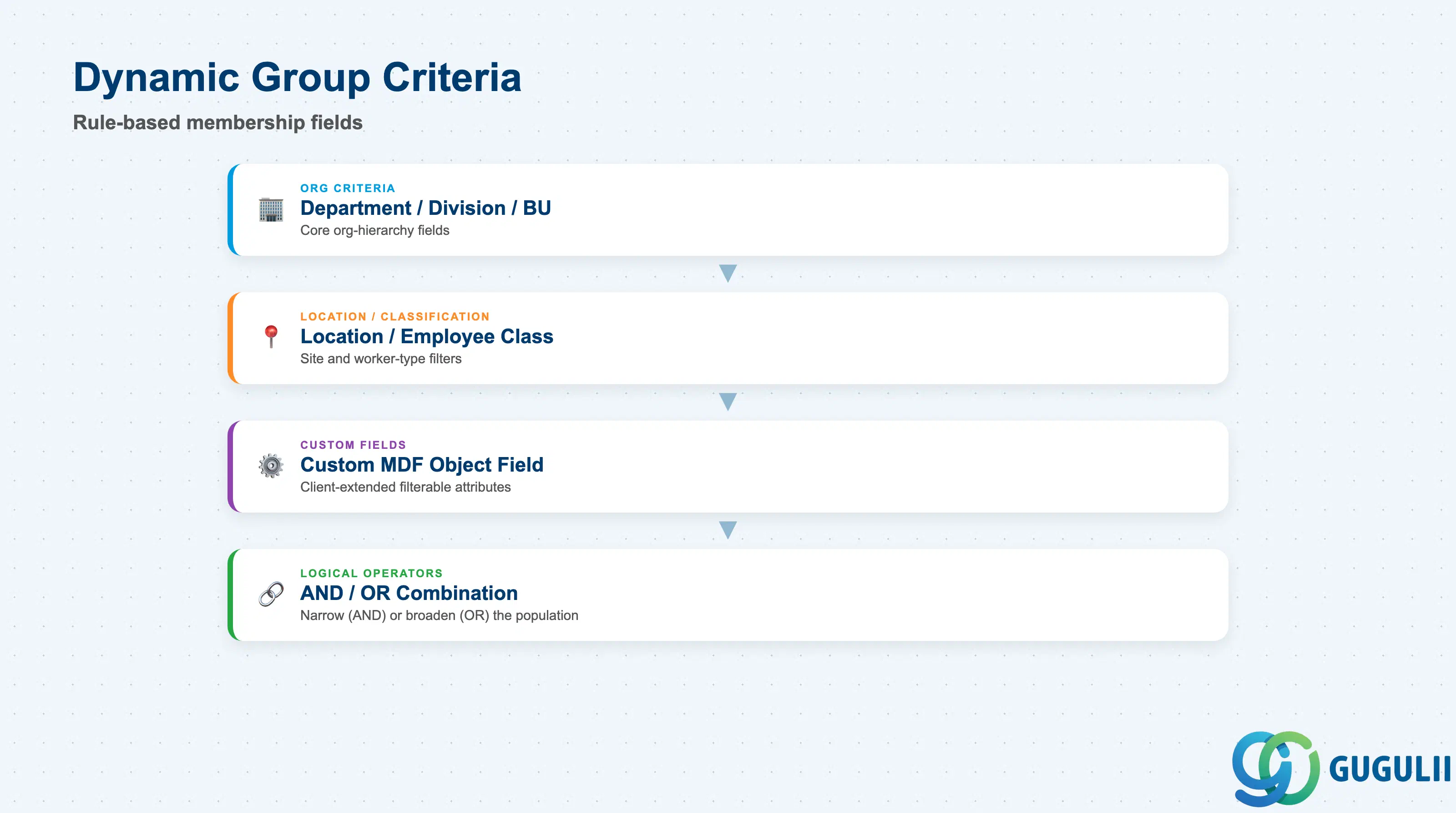1456x813 pixels.
Task: Click the "LOGICAL OPERATORS" label
Action: point(371,573)
